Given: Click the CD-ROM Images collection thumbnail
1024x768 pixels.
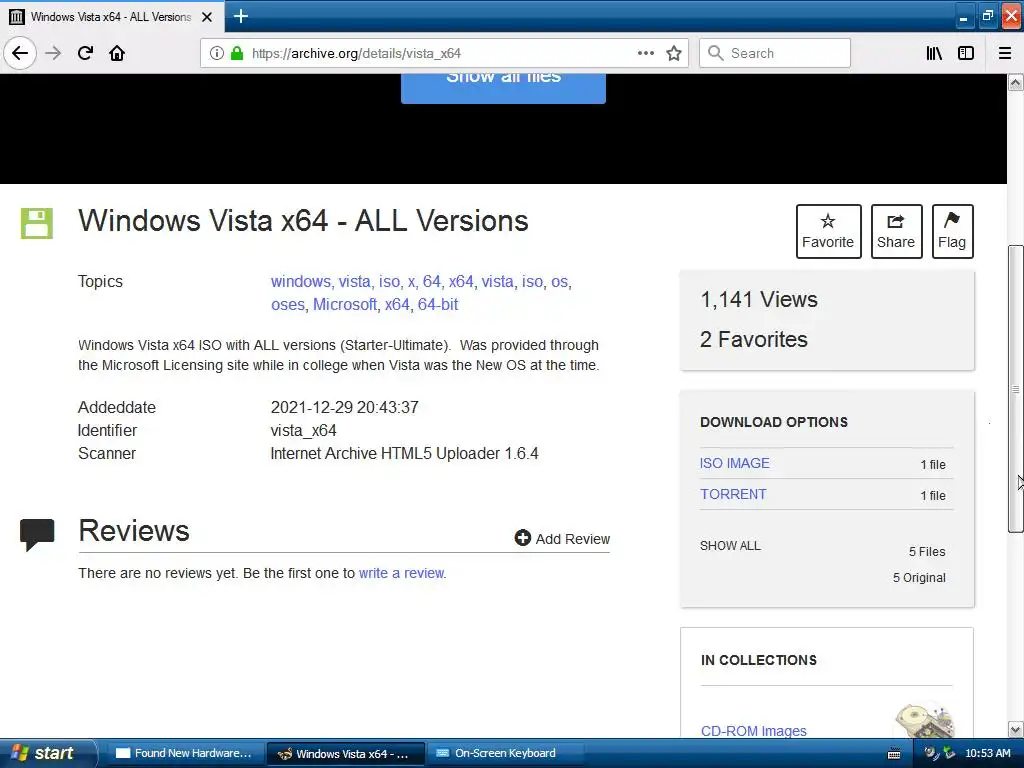Looking at the screenshot, I should pyautogui.click(x=925, y=720).
